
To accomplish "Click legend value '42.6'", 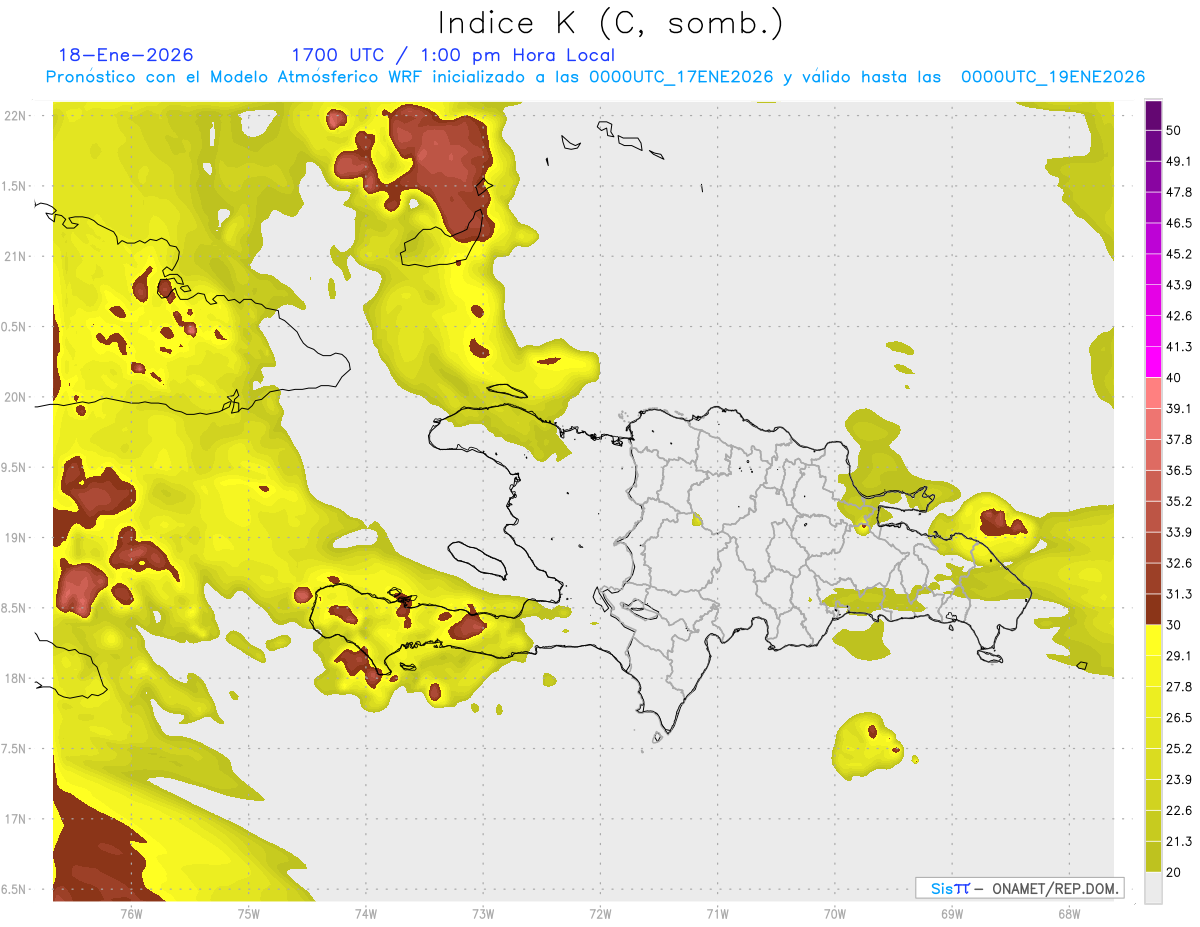I will [1179, 316].
